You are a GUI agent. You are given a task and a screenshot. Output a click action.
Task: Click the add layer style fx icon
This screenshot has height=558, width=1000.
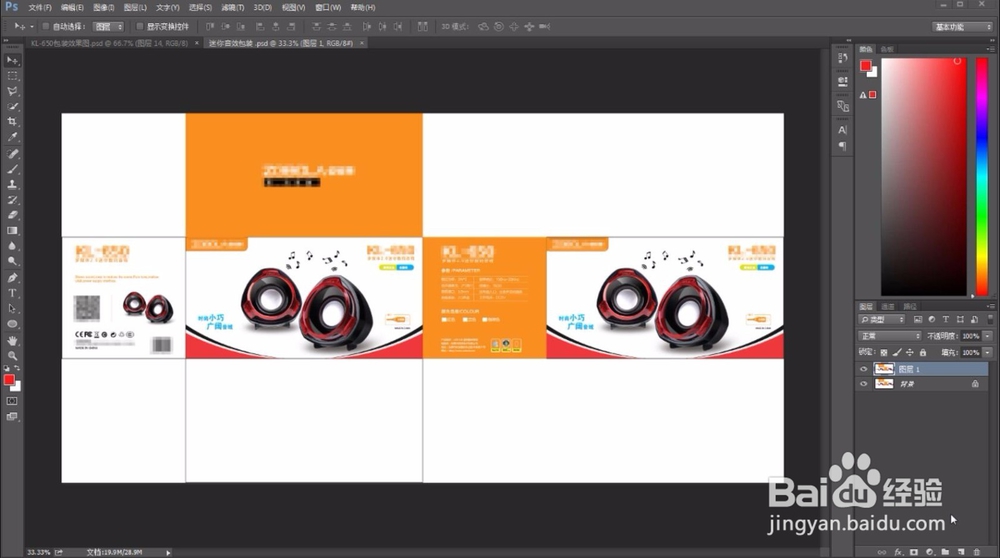click(898, 552)
